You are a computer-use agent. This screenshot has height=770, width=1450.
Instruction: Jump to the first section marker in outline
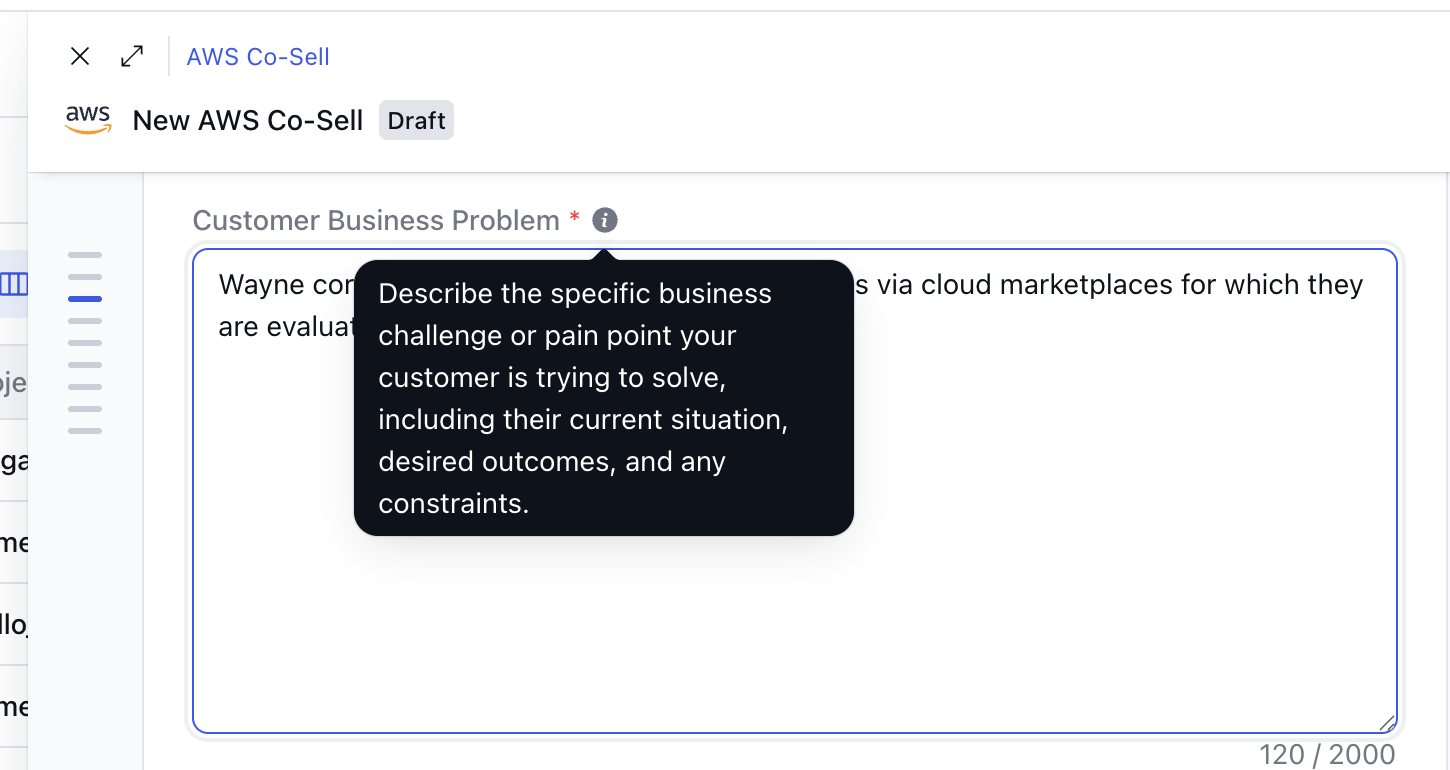tap(85, 255)
